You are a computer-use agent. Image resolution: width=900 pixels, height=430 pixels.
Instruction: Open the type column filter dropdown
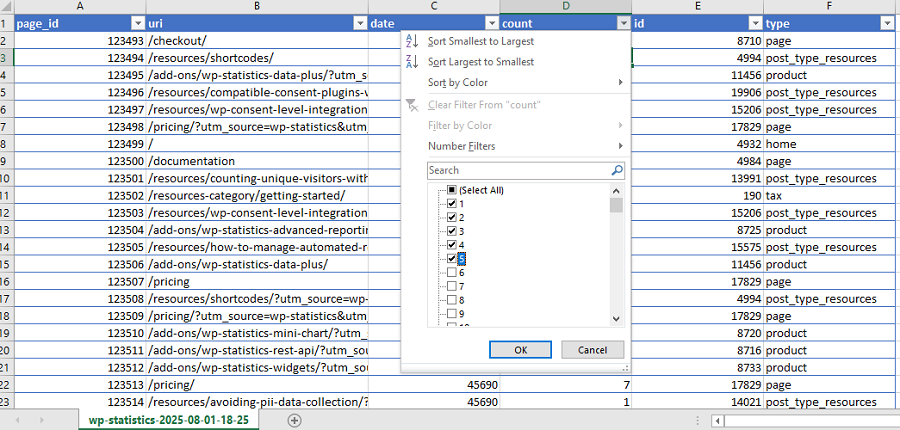pos(885,23)
